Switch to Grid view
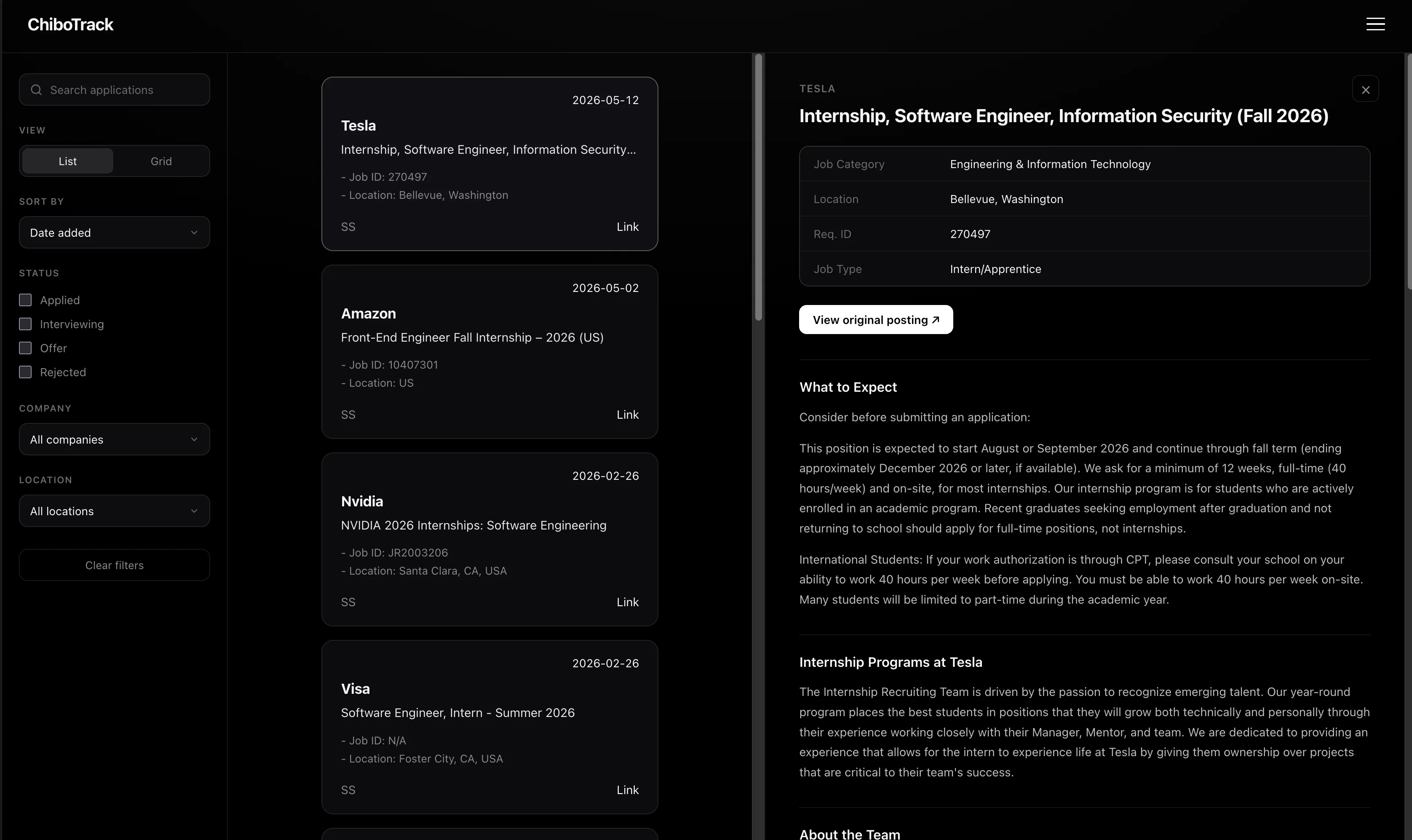 pyautogui.click(x=161, y=161)
